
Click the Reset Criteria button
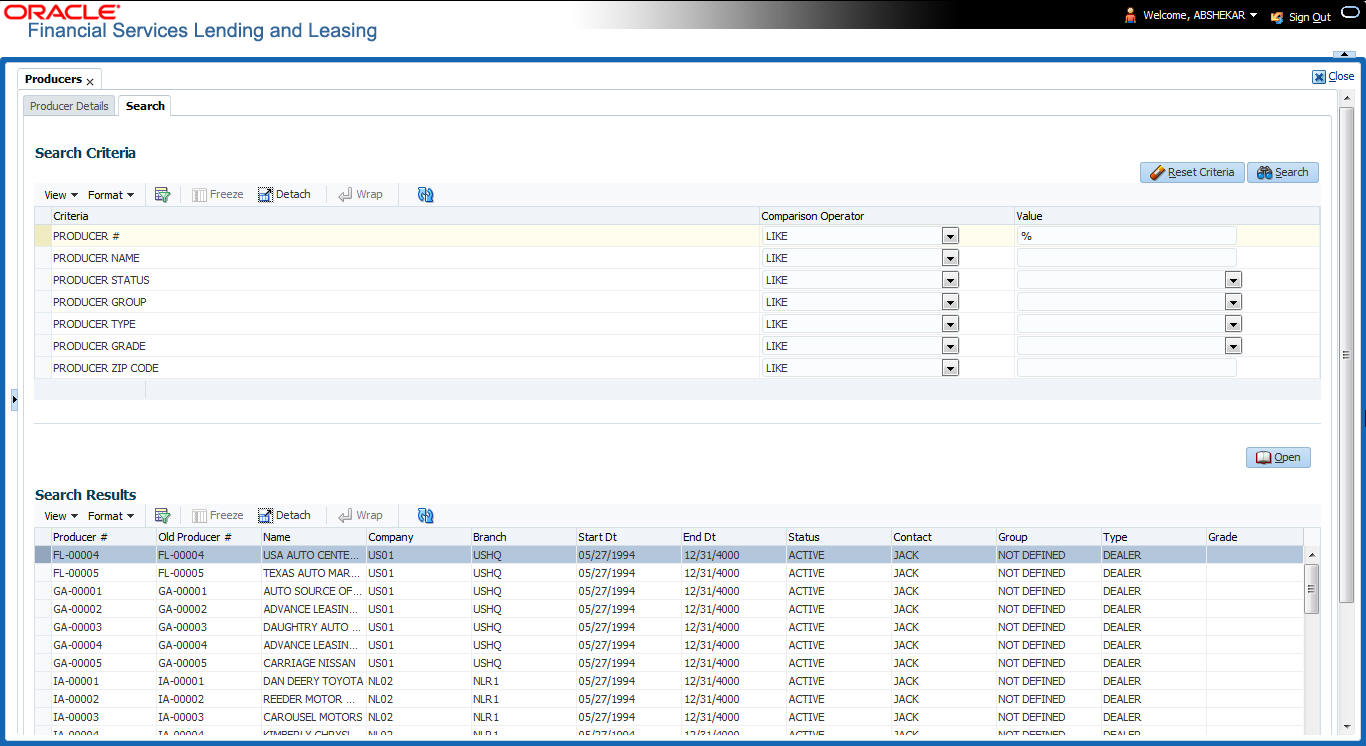click(1192, 172)
